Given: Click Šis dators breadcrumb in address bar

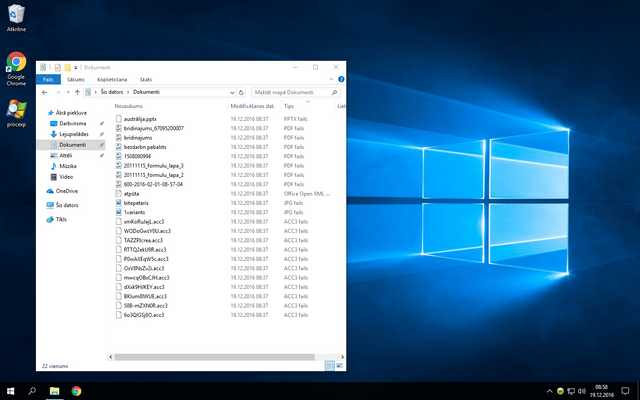Looking at the screenshot, I should (x=112, y=92).
